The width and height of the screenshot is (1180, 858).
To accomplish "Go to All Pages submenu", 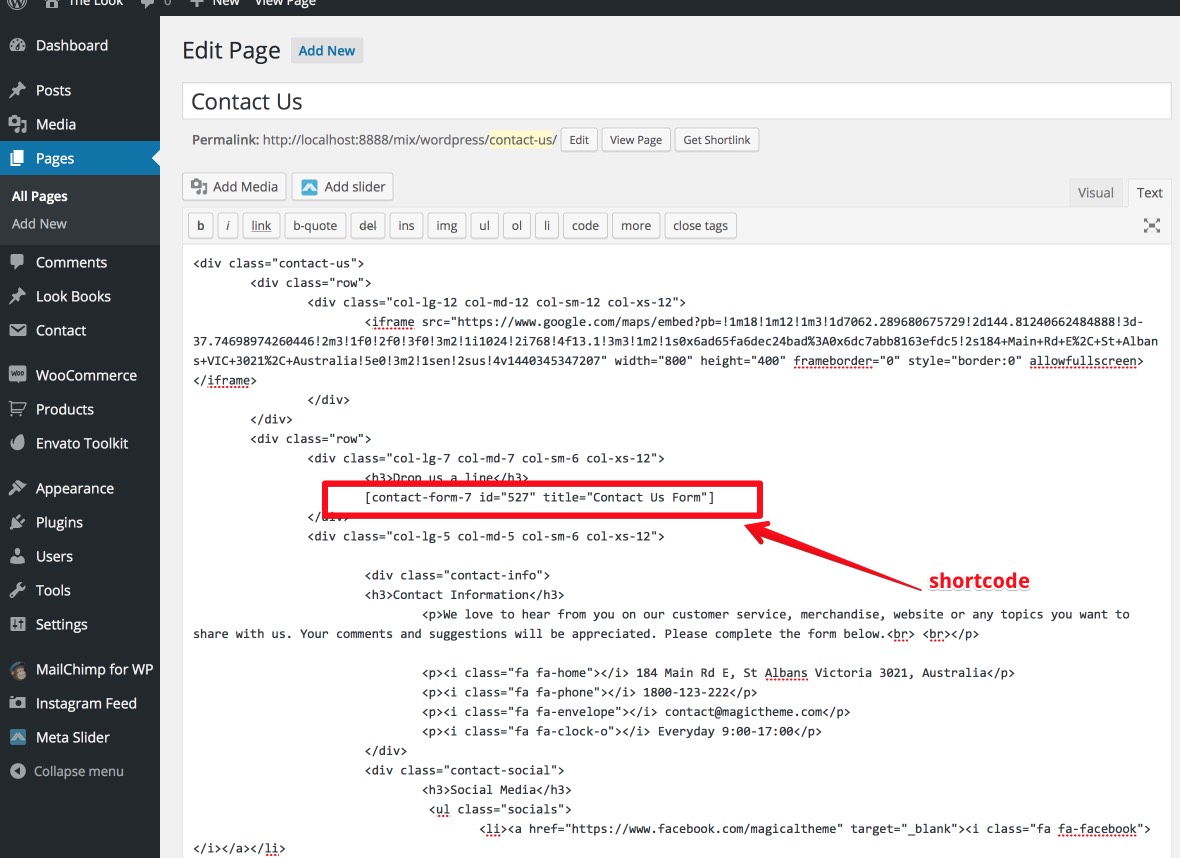I will [x=40, y=196].
